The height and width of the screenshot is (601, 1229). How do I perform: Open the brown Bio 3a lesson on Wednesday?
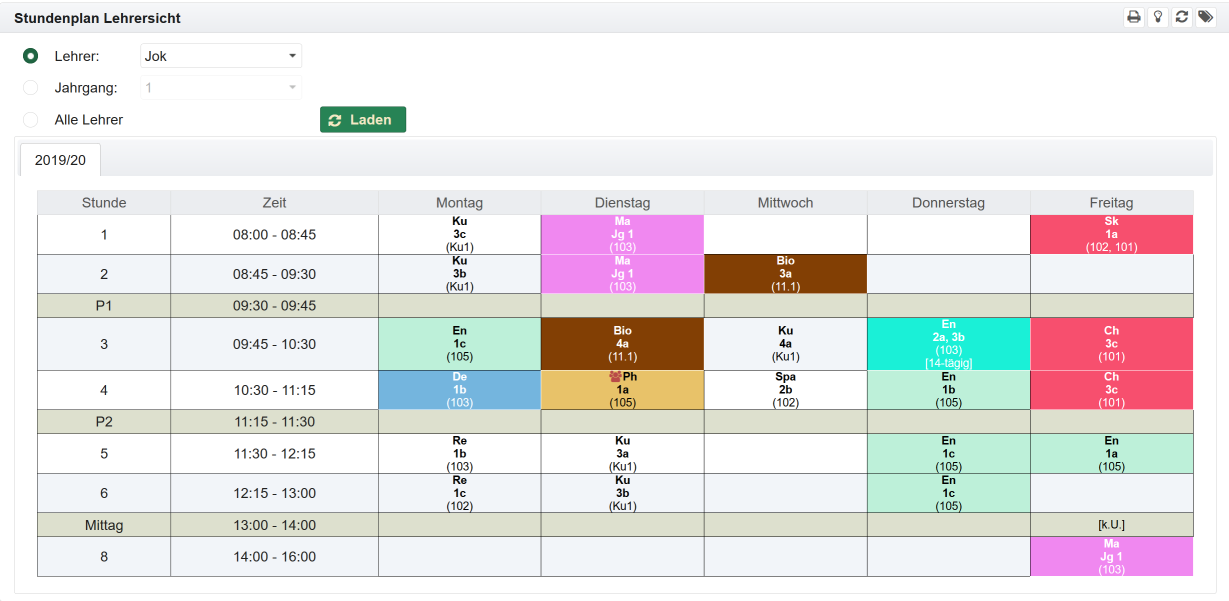point(785,274)
